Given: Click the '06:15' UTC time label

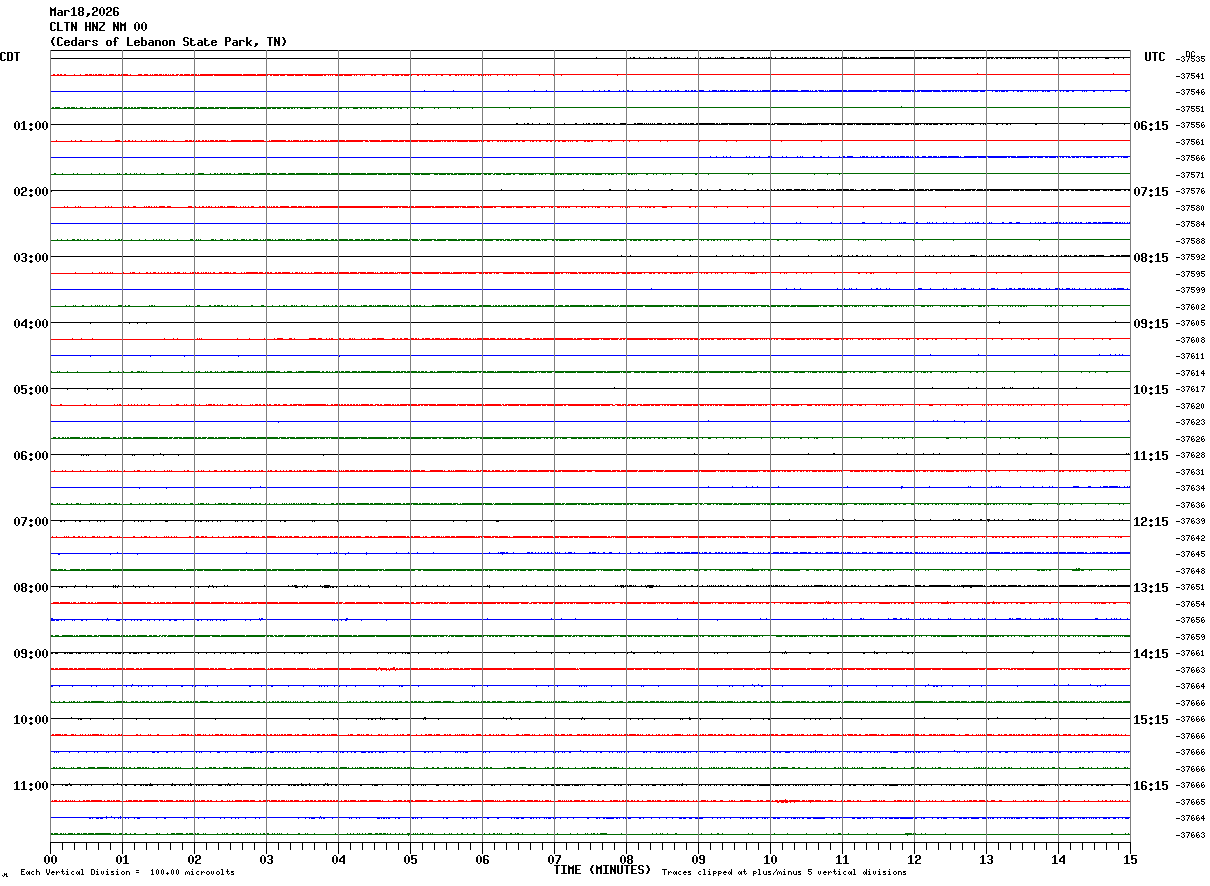Looking at the screenshot, I should point(1151,126).
